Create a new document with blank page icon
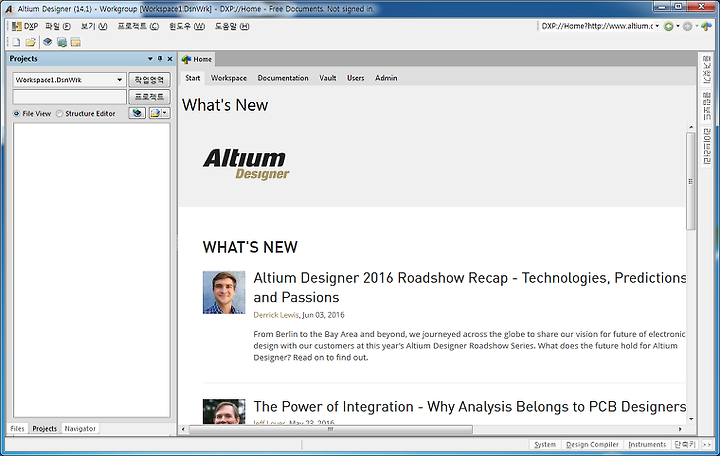 (16, 42)
